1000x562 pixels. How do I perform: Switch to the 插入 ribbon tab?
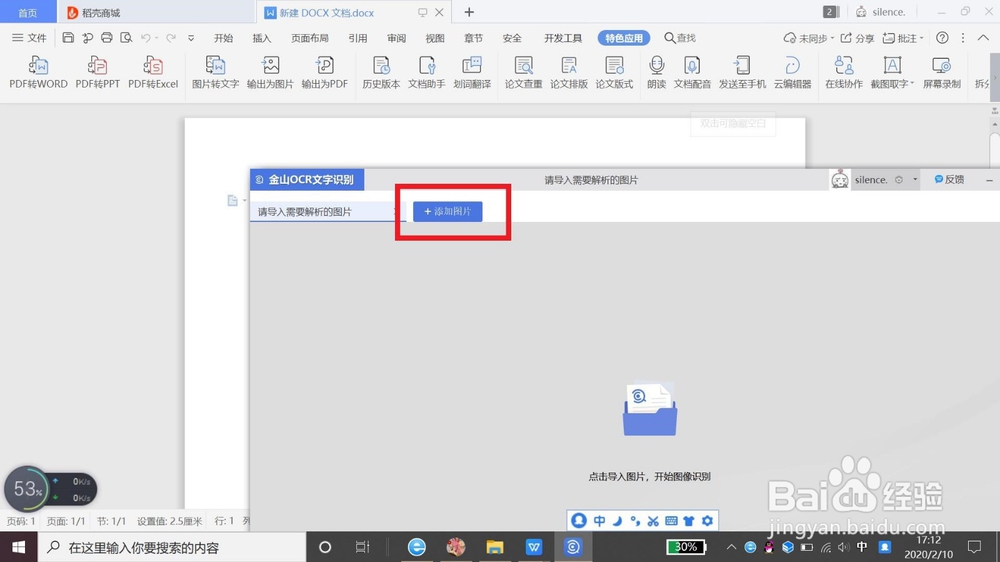coord(261,38)
